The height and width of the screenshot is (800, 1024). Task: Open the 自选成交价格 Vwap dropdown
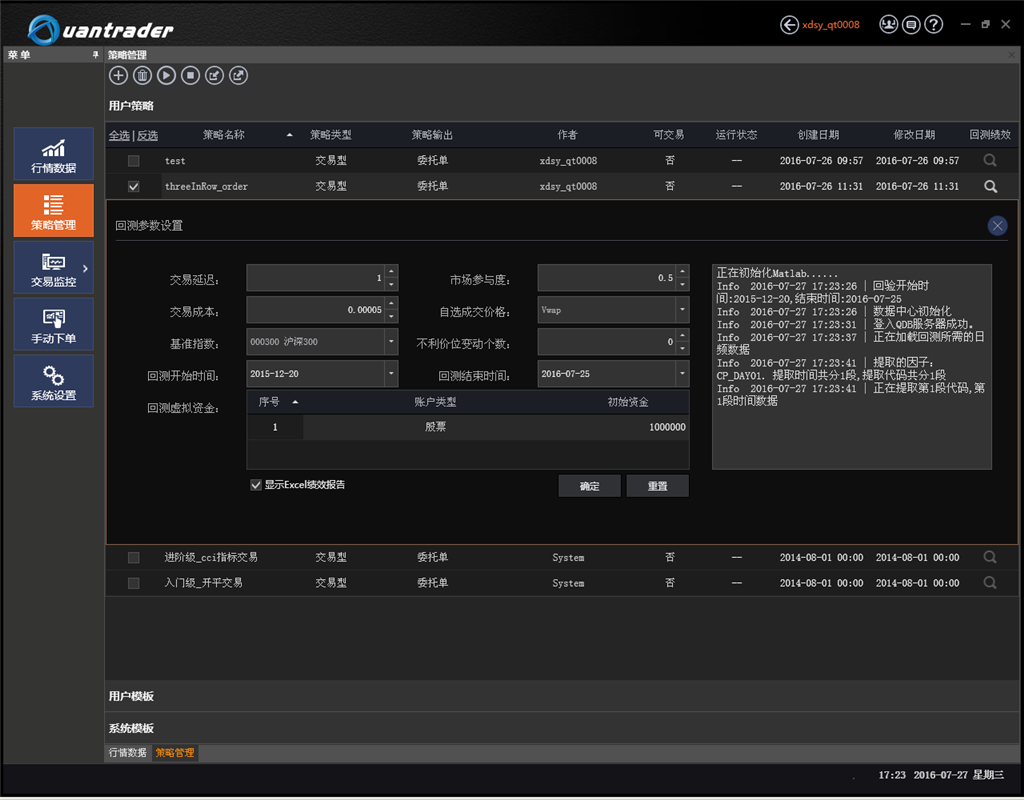682,310
